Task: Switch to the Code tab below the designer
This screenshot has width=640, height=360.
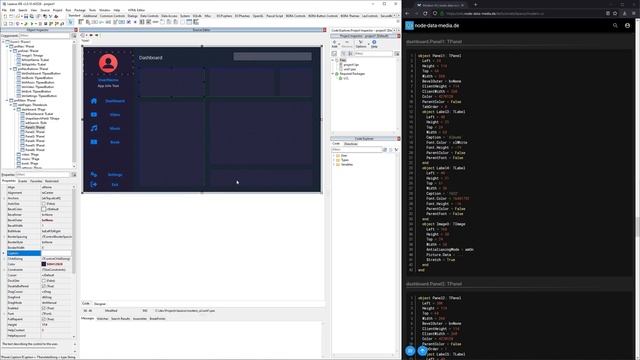Action: (x=86, y=304)
